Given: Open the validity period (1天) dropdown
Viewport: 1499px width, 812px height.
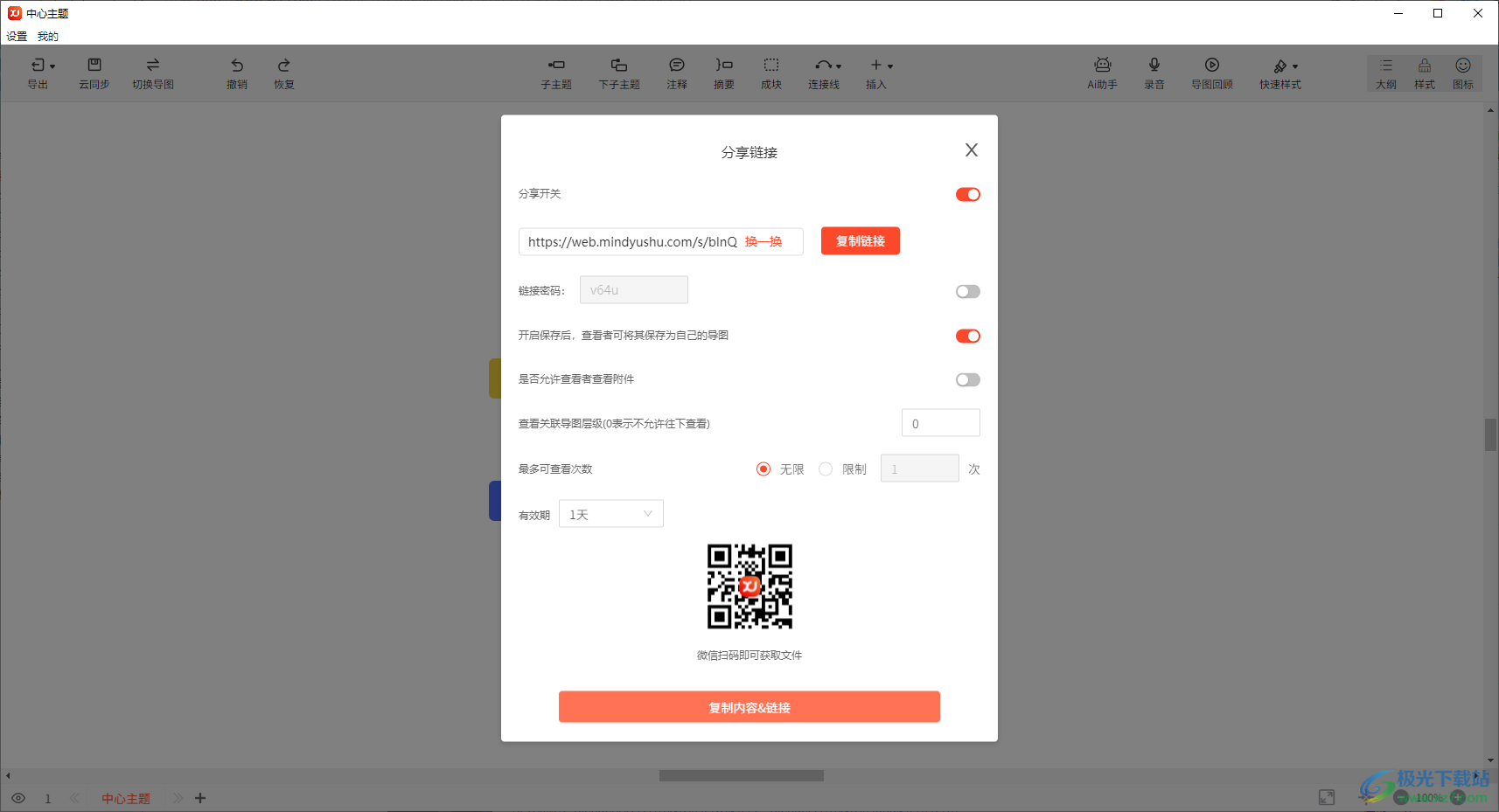Looking at the screenshot, I should click(x=611, y=514).
